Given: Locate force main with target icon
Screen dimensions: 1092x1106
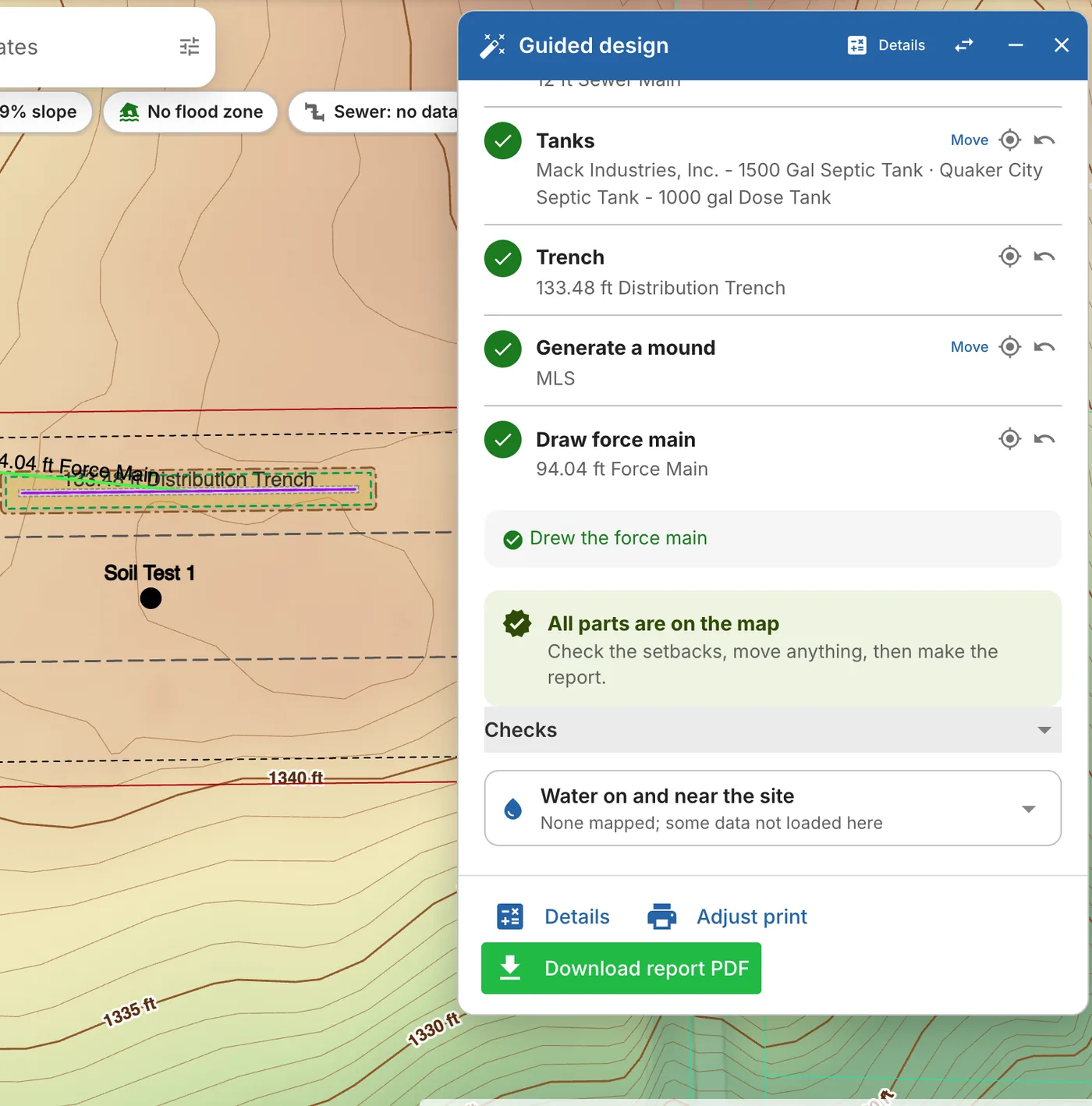Looking at the screenshot, I should click(1010, 439).
